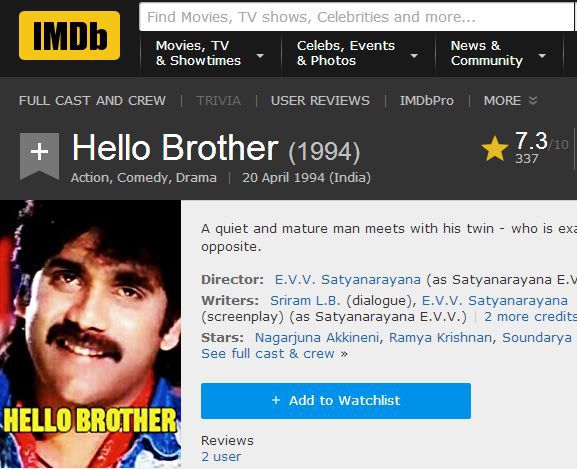Click the IMDb logo
Image resolution: width=577 pixels, height=469 pixels.
(x=70, y=35)
